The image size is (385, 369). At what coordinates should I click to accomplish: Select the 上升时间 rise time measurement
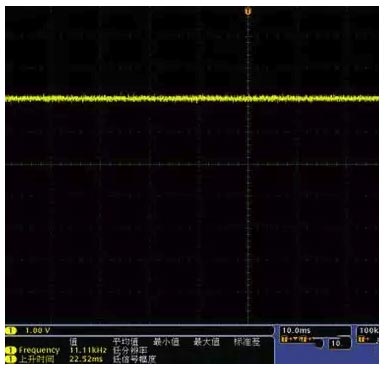36,359
